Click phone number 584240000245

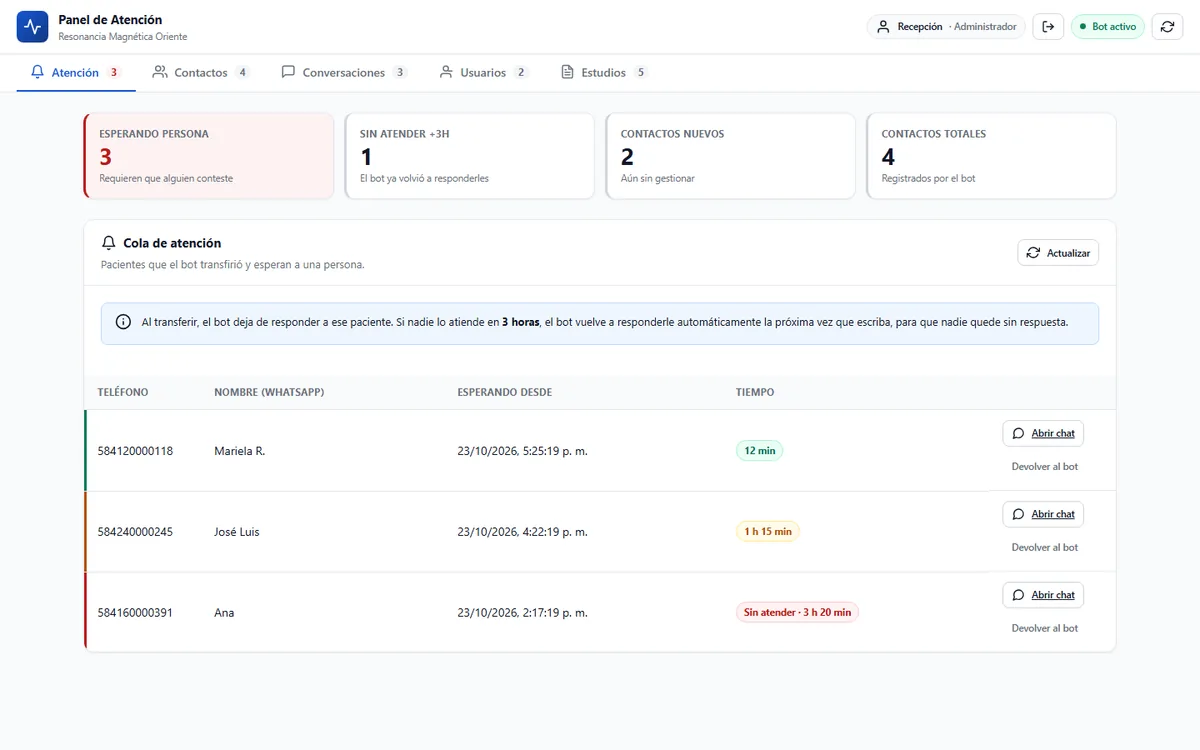pos(135,532)
